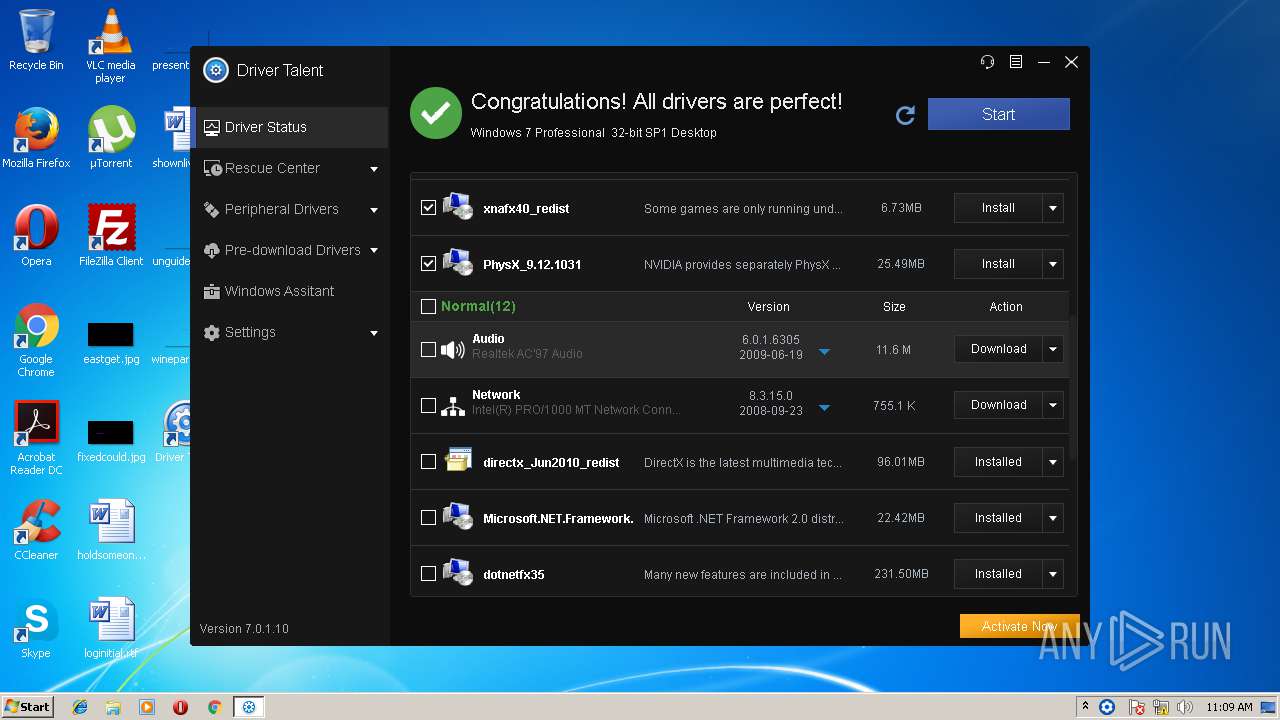
Task: Check the directx_Jun2010_redist checkbox
Action: tap(428, 462)
